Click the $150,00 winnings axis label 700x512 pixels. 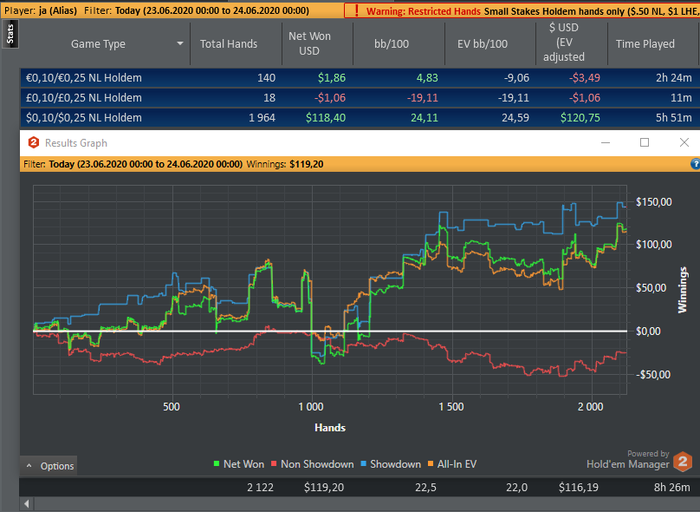[x=654, y=202]
